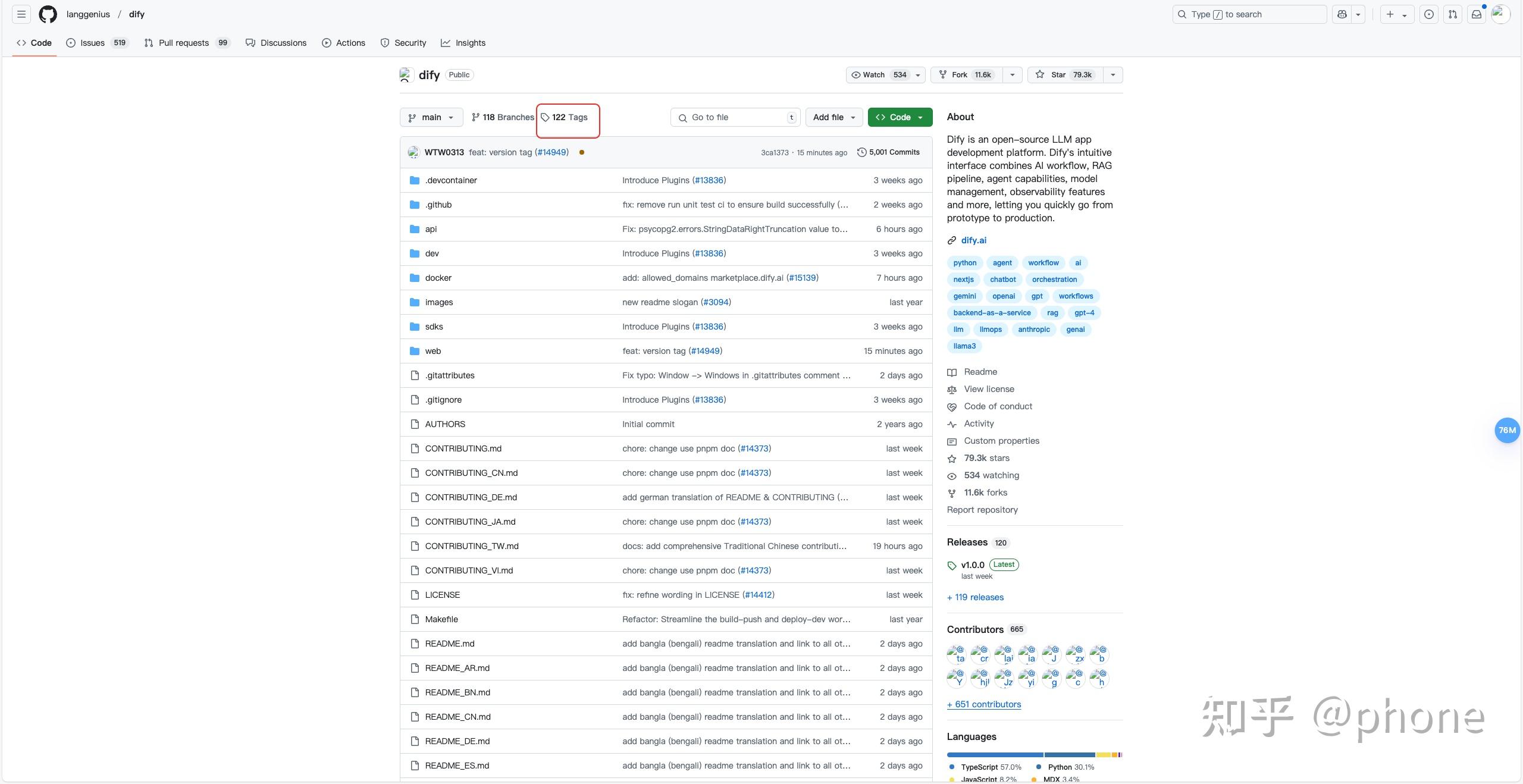Screen dimensions: 1523x784
Task: Expand the main branch selector
Action: click(x=431, y=117)
